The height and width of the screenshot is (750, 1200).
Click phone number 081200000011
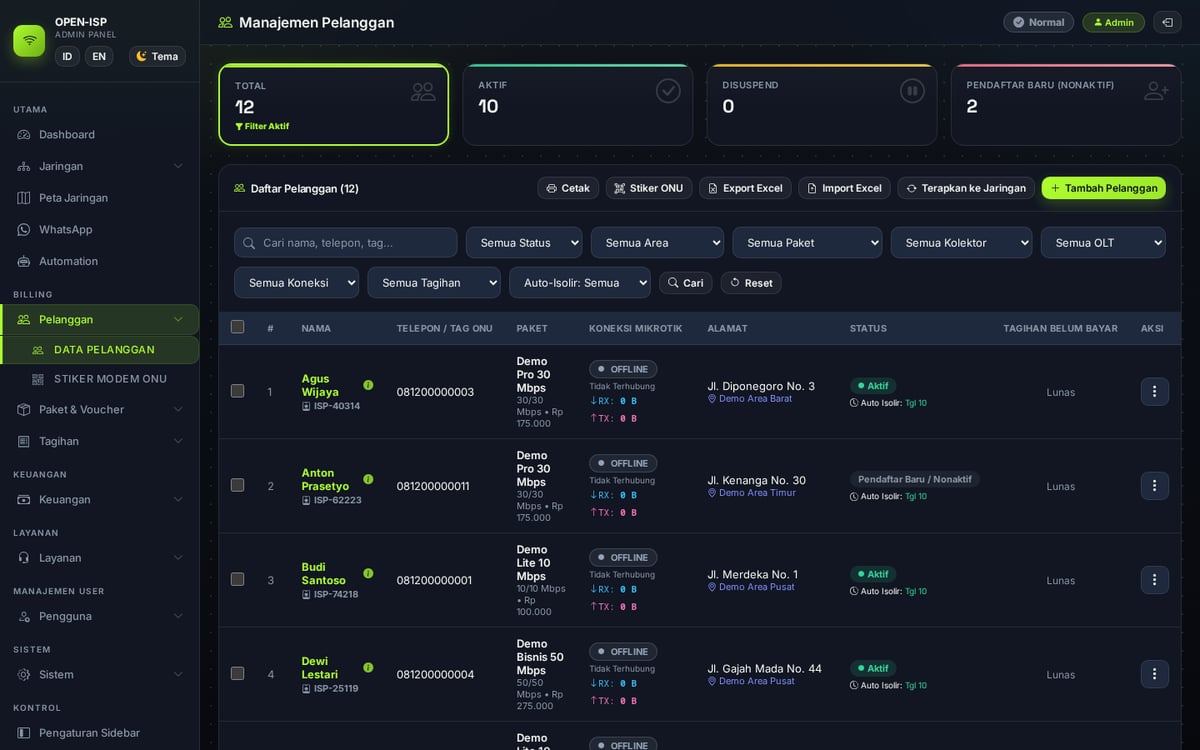[433, 486]
